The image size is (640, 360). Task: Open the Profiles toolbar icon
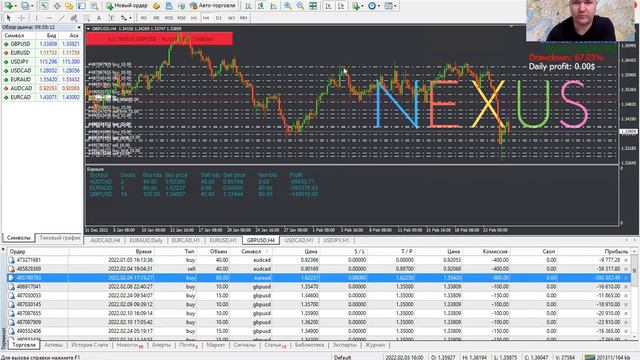25,6
